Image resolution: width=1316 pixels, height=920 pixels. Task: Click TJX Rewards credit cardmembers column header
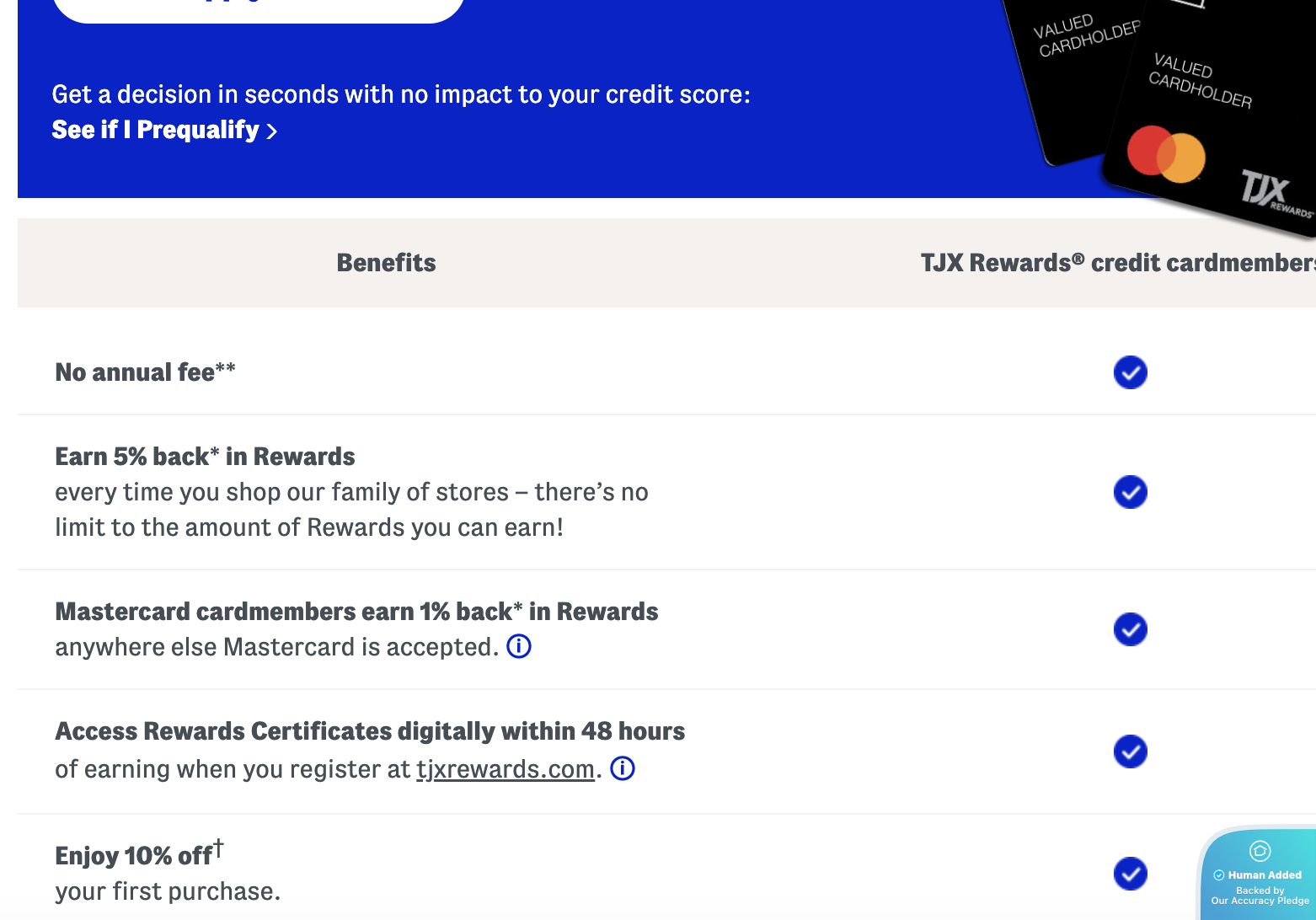point(1117,263)
